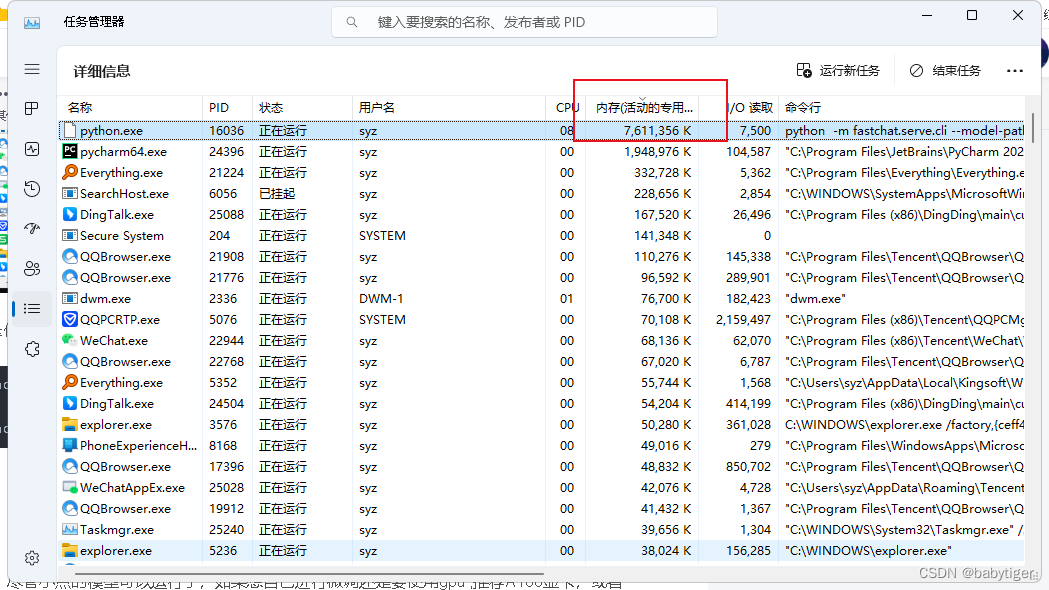Select QQBrowser.exe row with PID 17396
Image resolution: width=1049 pixels, height=590 pixels.
click(542, 467)
